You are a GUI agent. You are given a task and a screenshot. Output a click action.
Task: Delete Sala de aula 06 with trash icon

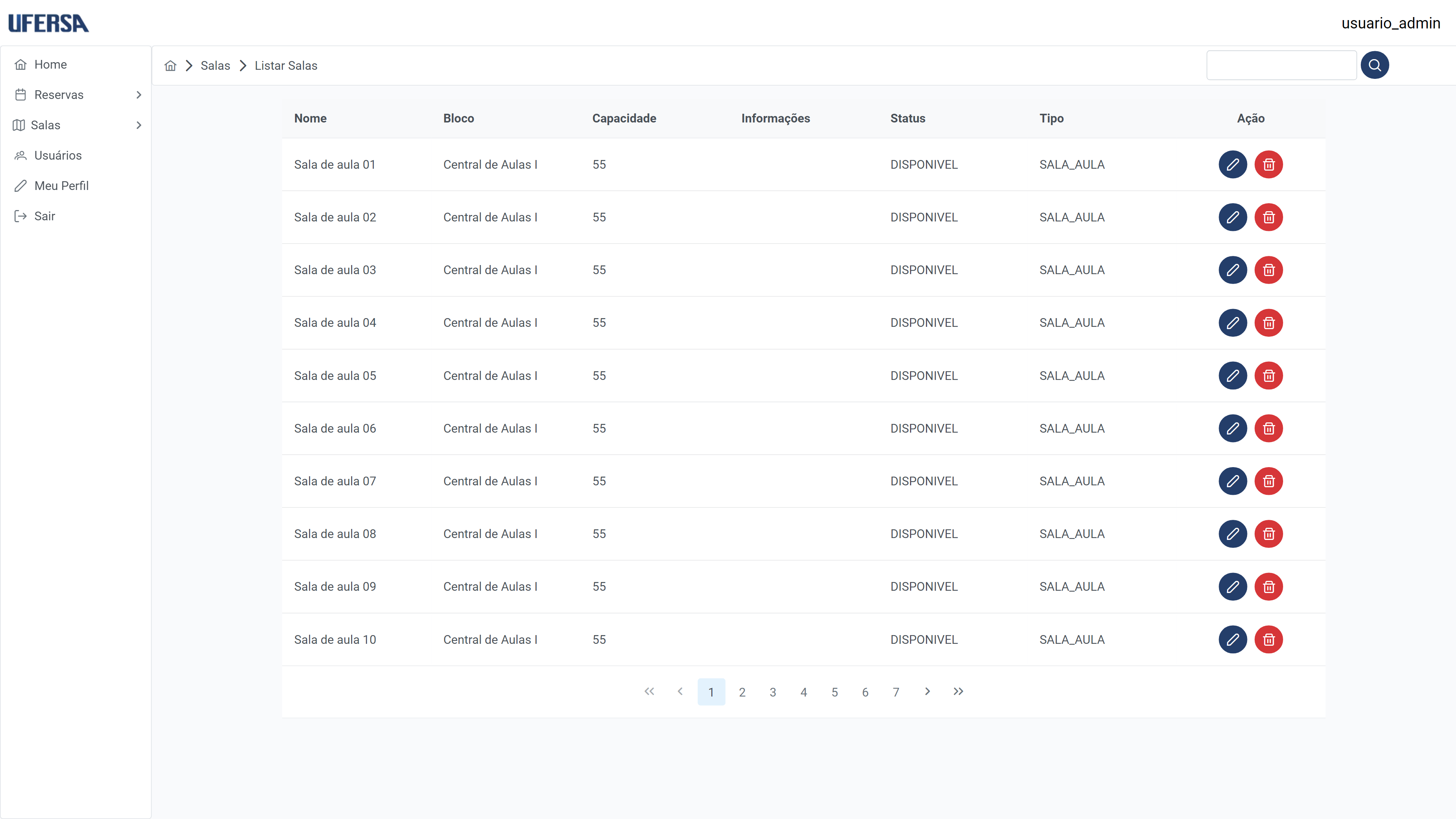(1269, 428)
